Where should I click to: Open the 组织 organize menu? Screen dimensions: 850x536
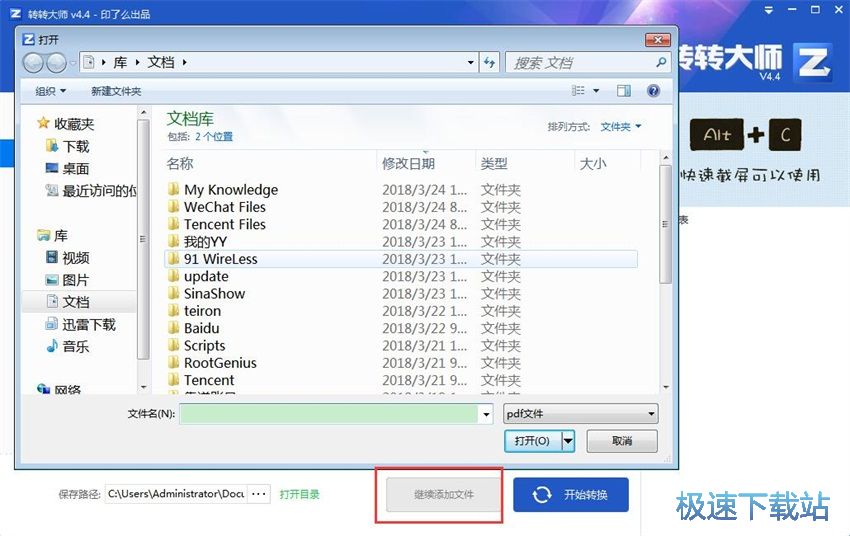click(x=50, y=91)
